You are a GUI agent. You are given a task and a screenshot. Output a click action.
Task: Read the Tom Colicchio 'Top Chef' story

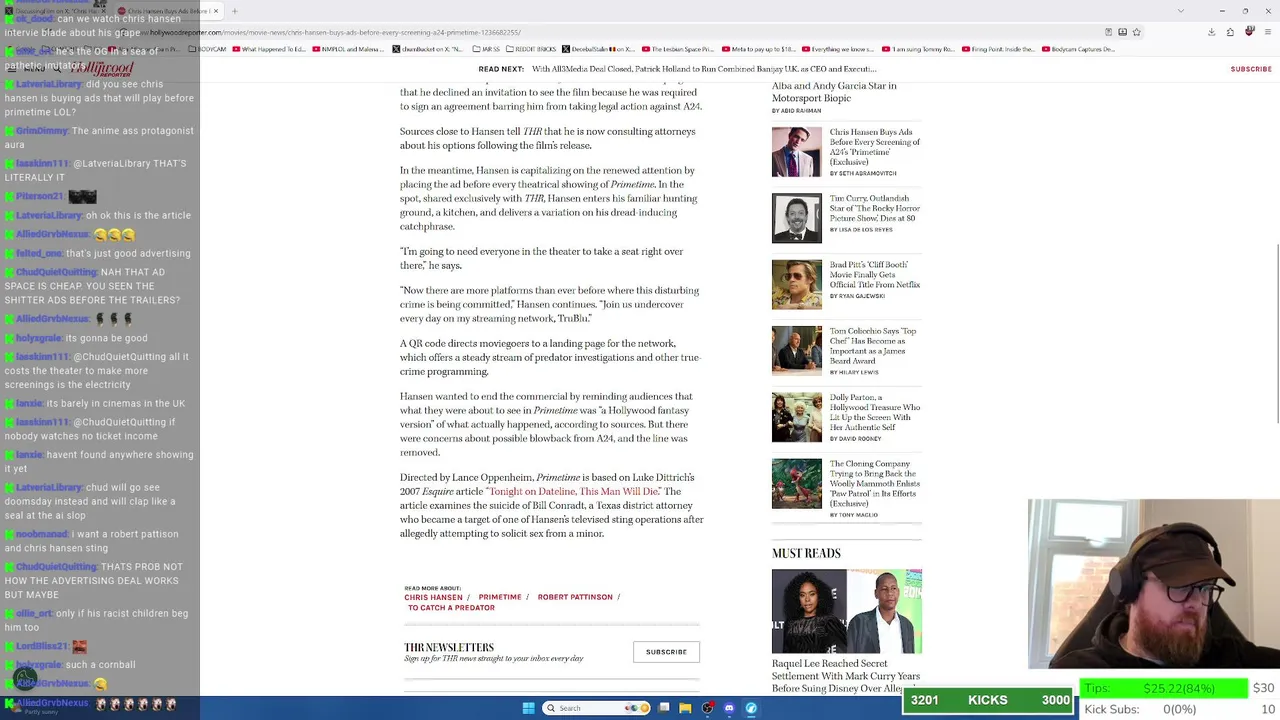[x=873, y=345]
